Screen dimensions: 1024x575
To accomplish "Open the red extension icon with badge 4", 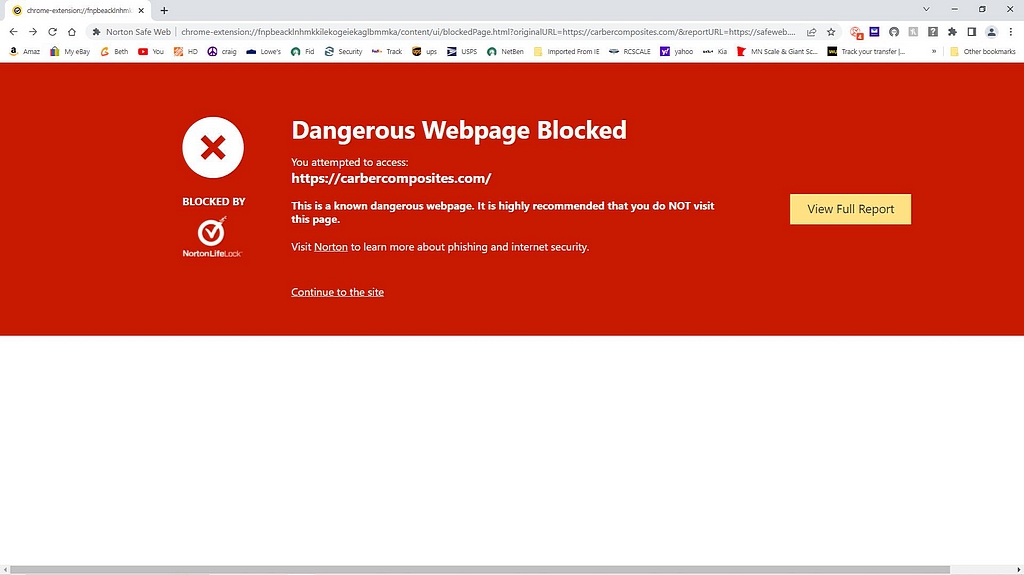I will [x=856, y=32].
